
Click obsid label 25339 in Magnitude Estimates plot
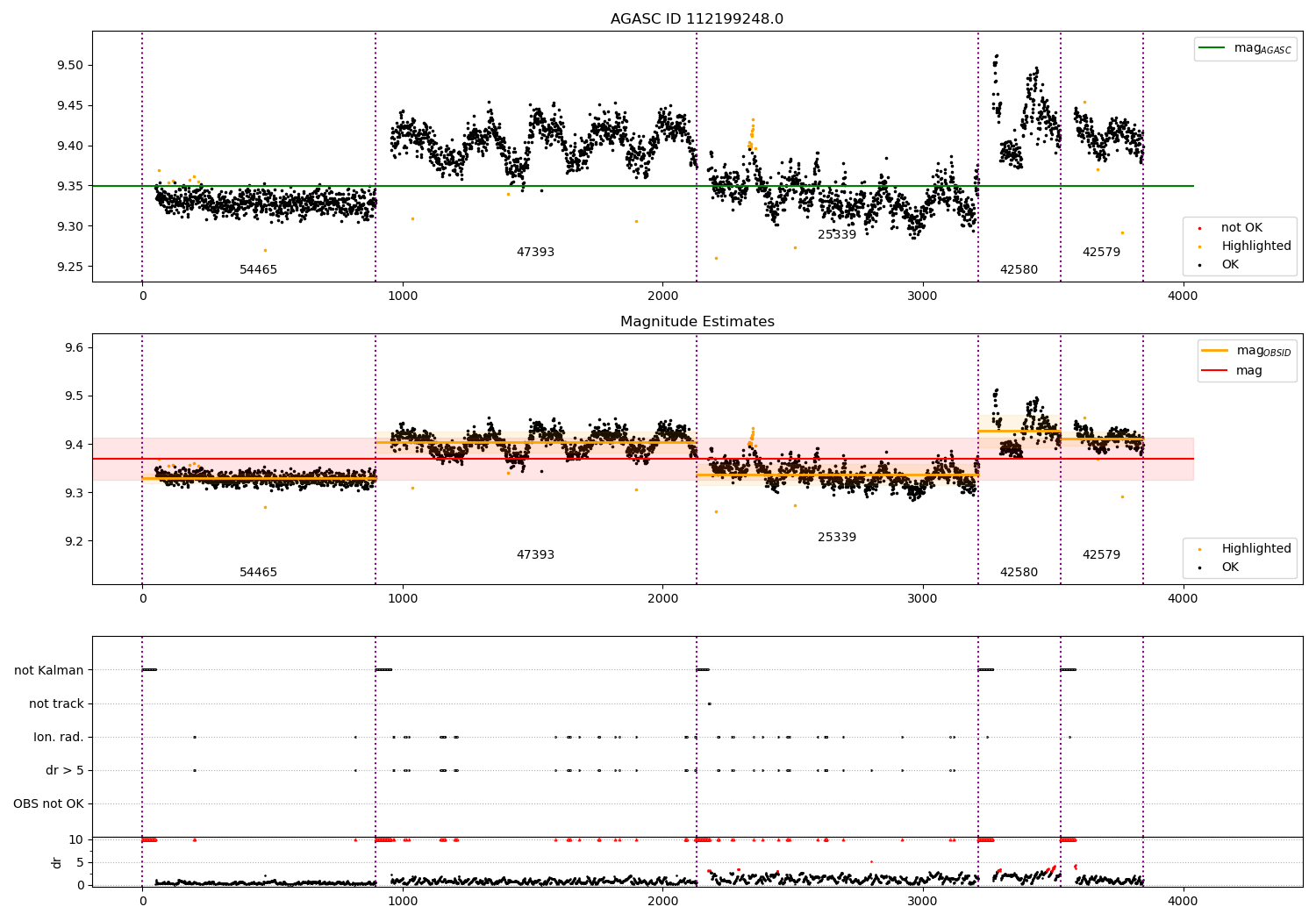coord(837,538)
